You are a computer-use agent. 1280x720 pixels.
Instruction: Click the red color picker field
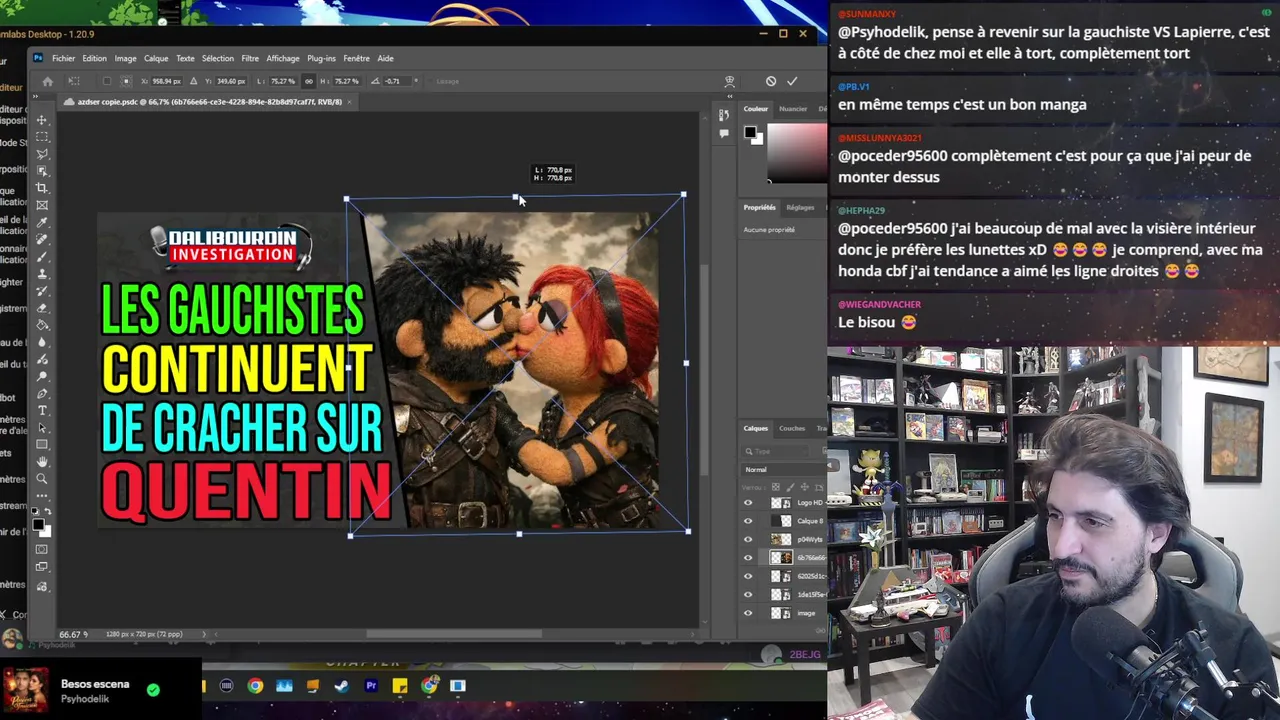[x=797, y=152]
